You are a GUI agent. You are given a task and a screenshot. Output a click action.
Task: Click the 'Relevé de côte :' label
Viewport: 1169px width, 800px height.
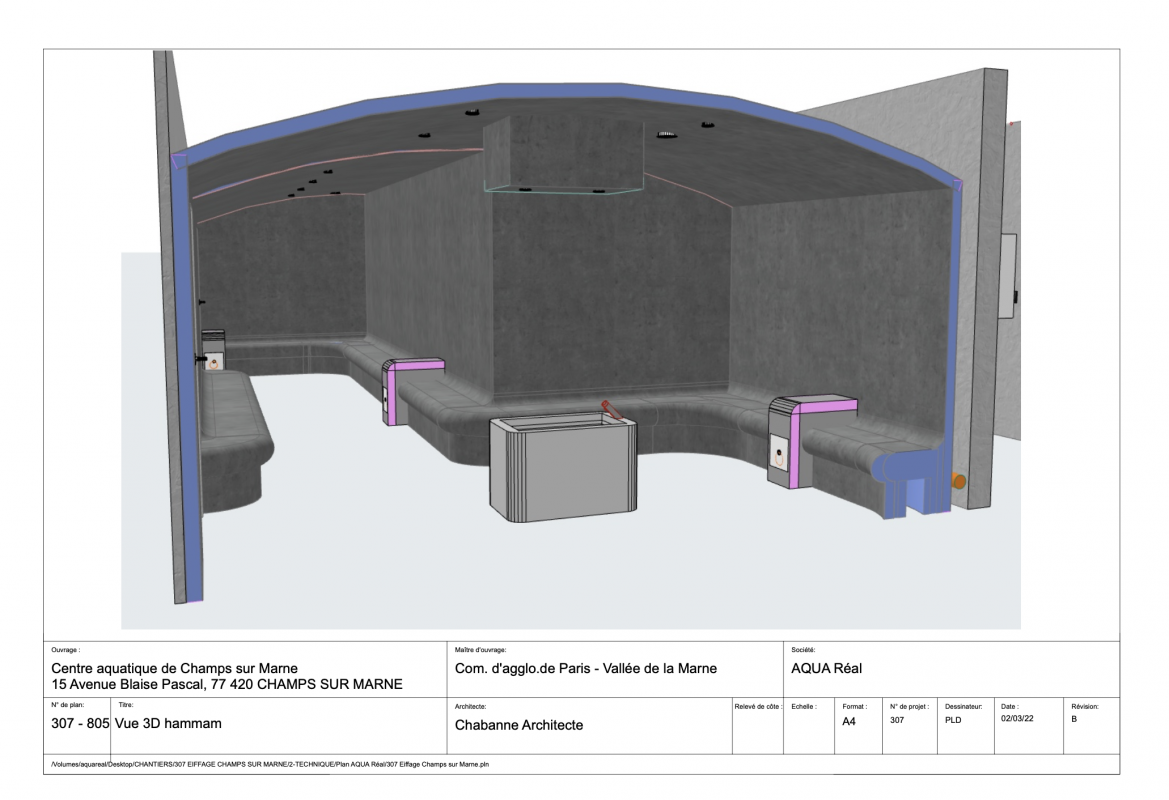(x=757, y=706)
